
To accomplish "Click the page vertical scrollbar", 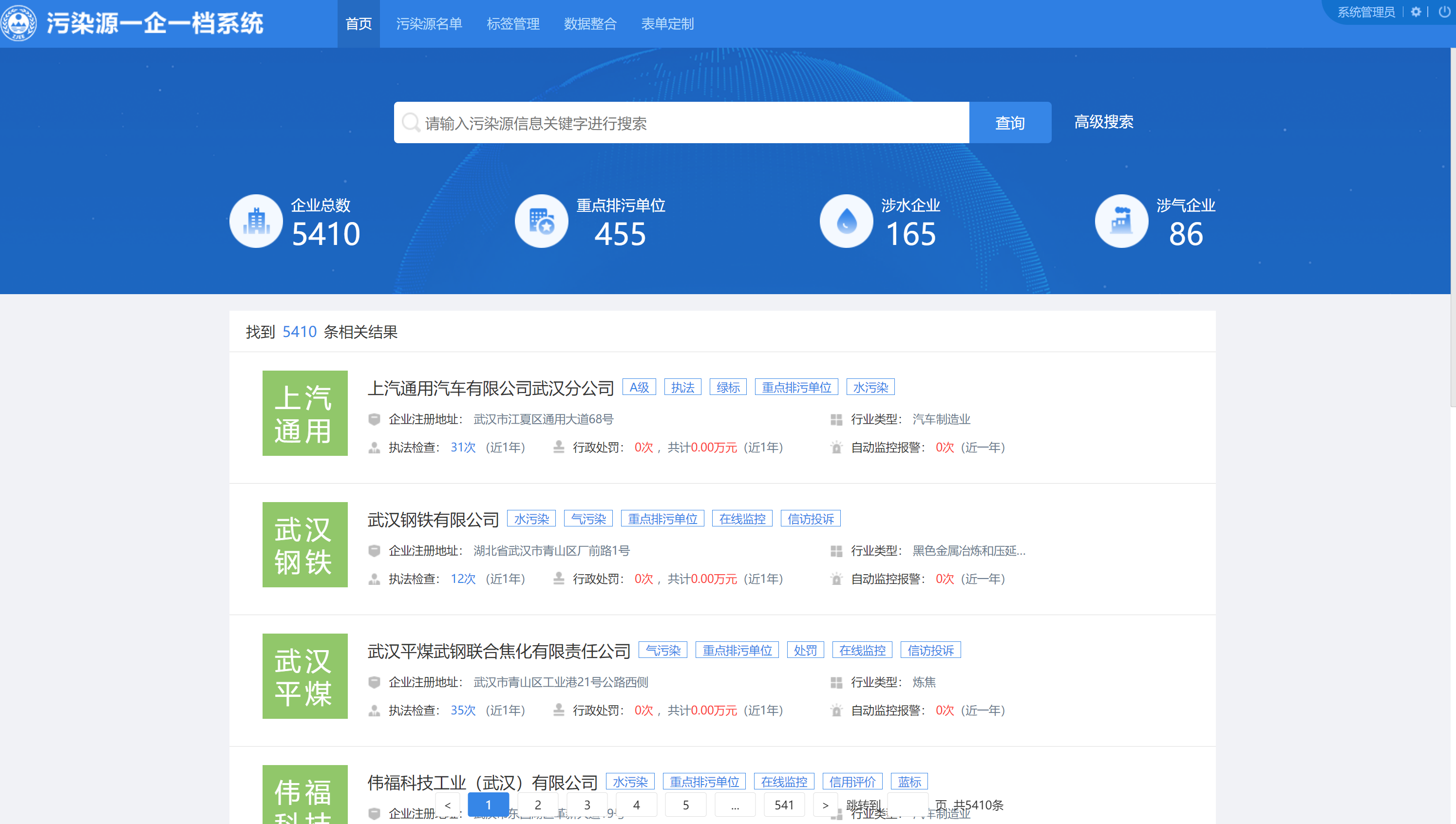I will (x=1453, y=226).
